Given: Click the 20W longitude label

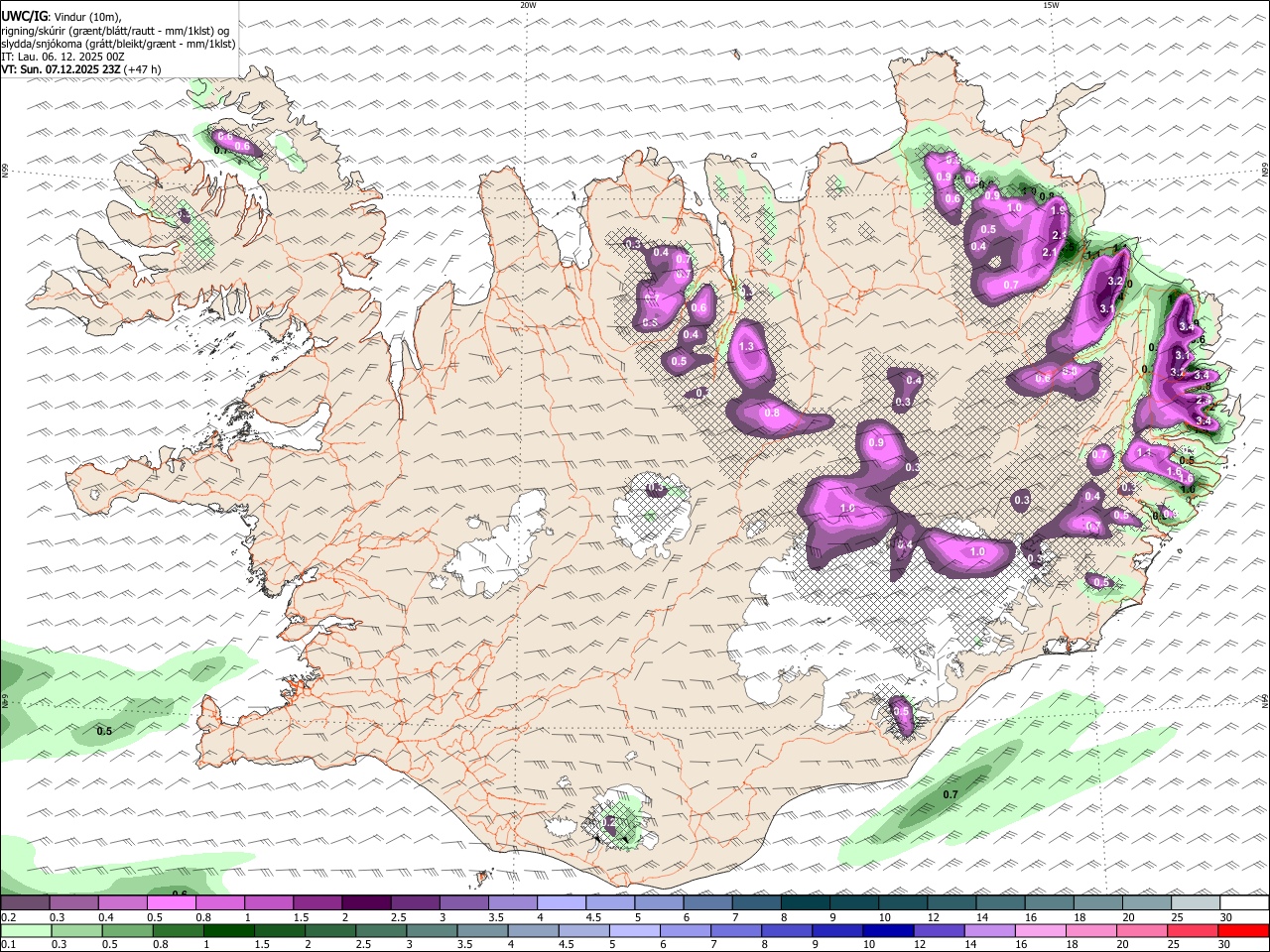Looking at the screenshot, I should 528,5.
